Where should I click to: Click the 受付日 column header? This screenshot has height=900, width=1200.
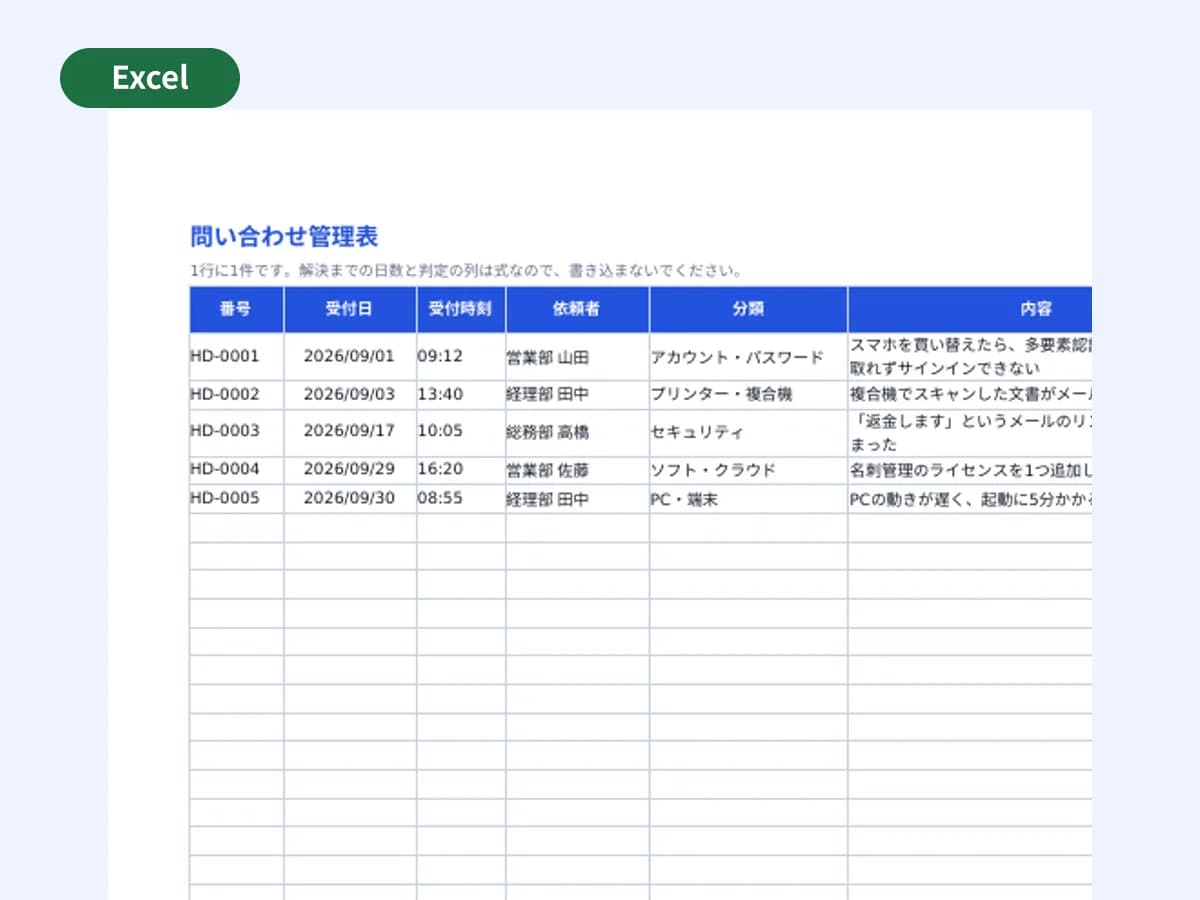pyautogui.click(x=350, y=309)
